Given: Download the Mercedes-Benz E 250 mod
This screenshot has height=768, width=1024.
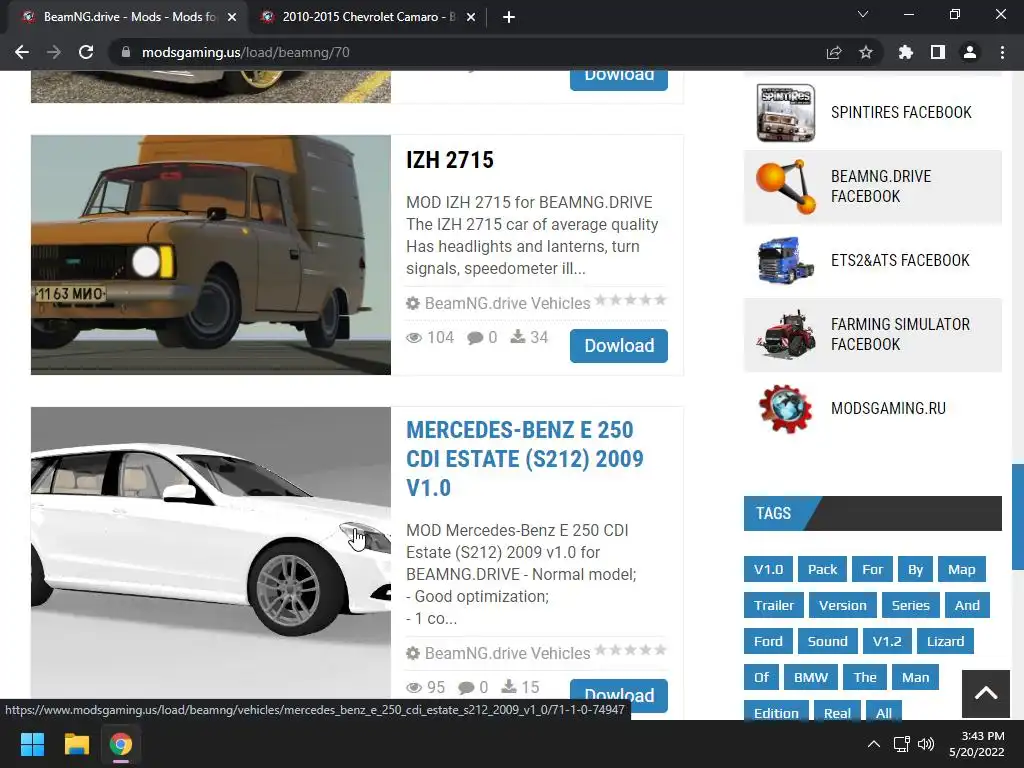Looking at the screenshot, I should [x=618, y=696].
